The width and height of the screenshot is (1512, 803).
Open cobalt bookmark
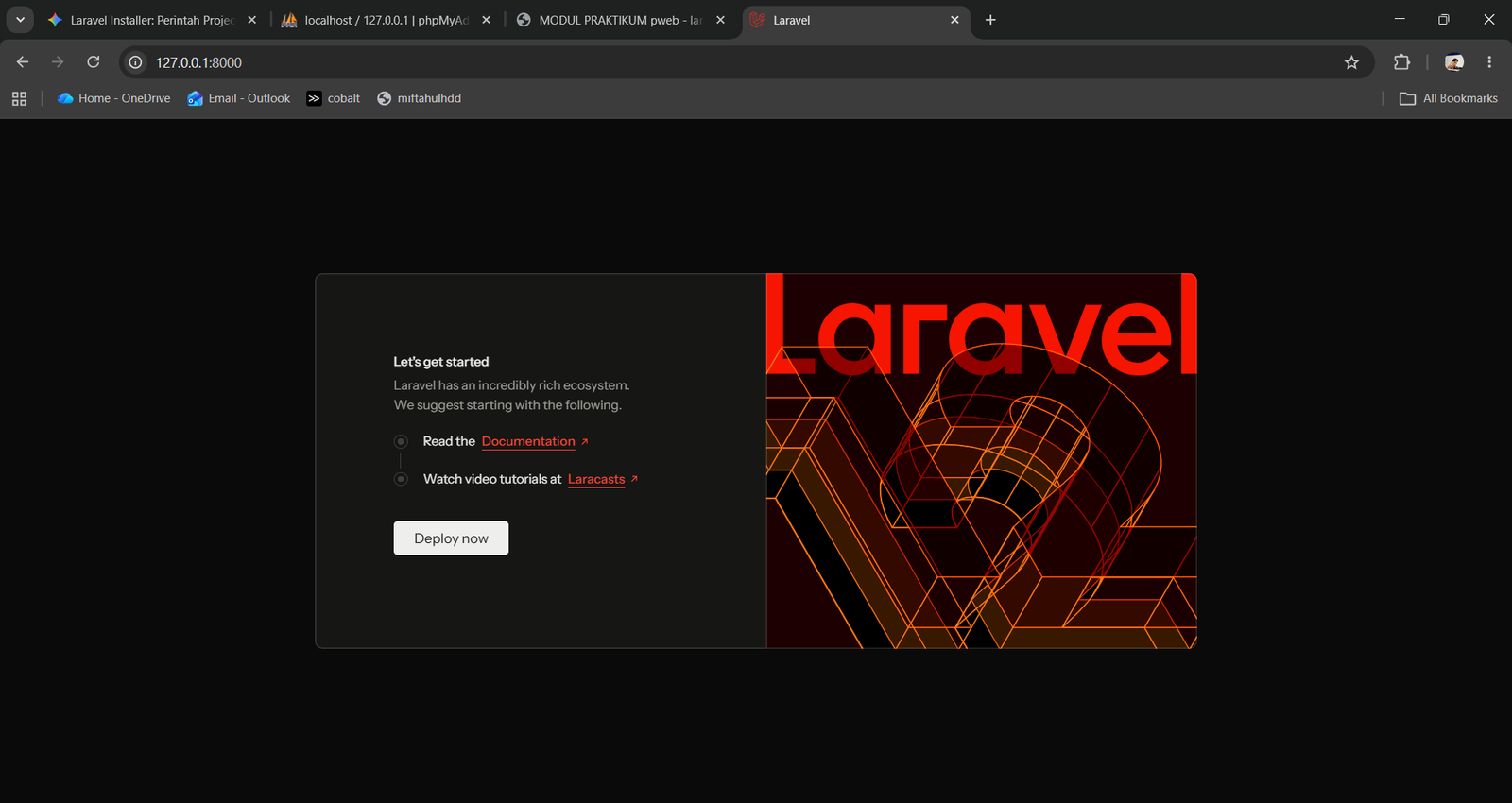[334, 98]
